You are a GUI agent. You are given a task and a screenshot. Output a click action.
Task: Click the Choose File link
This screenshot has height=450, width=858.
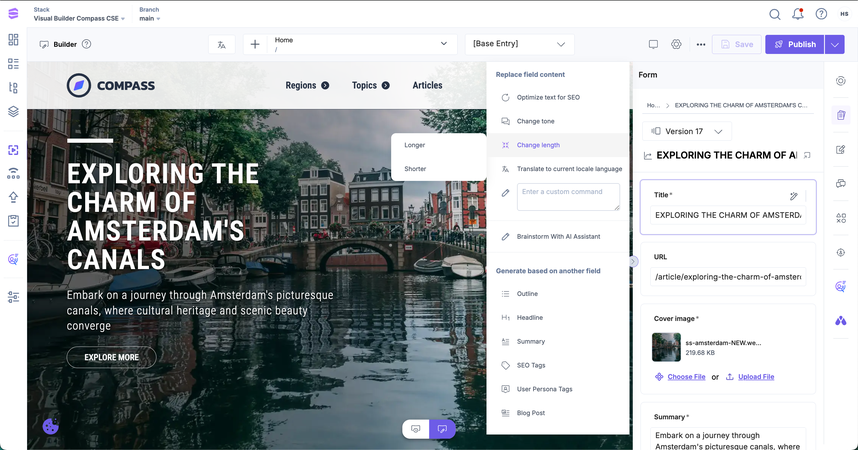point(686,377)
